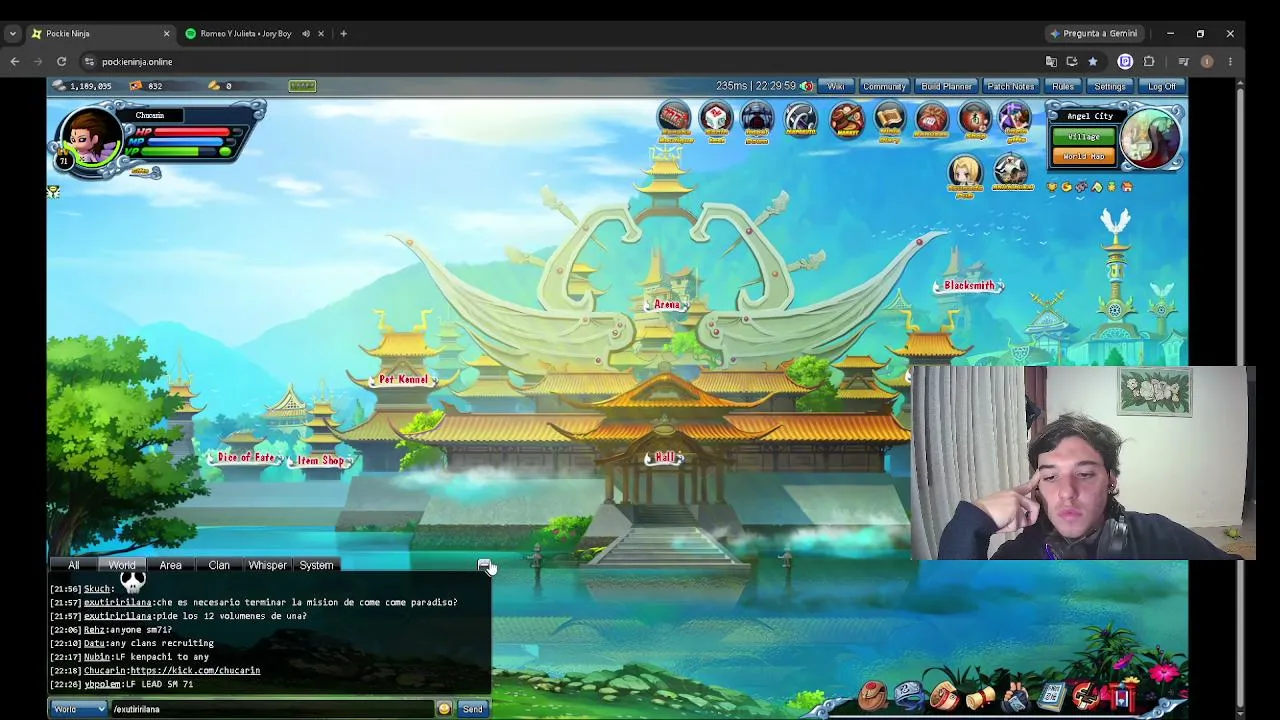Open a new browser tab

(343, 33)
